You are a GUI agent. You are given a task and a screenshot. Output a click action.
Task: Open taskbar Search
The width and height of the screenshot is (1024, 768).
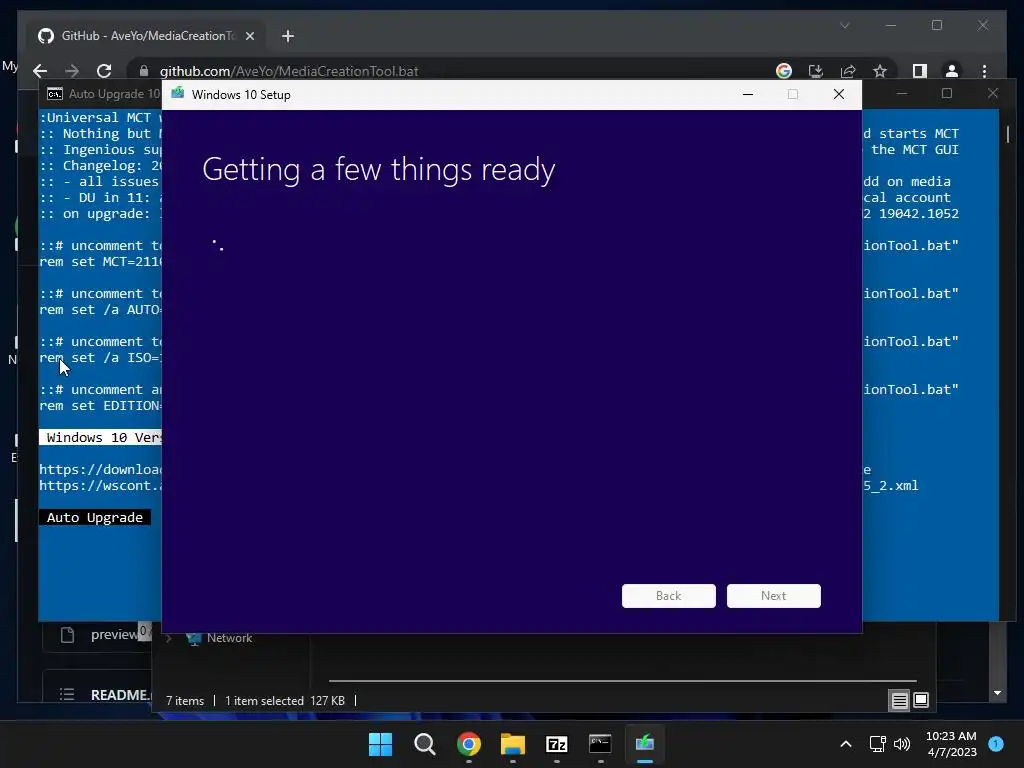[x=424, y=744]
